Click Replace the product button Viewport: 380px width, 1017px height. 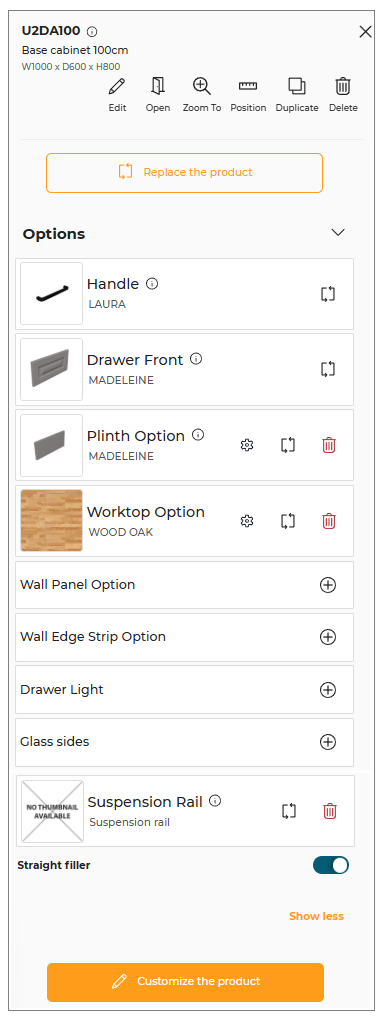[184, 173]
